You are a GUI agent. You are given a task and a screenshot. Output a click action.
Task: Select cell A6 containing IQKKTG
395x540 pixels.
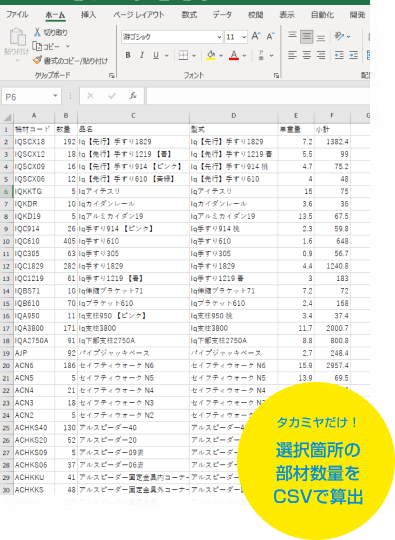tap(34, 191)
